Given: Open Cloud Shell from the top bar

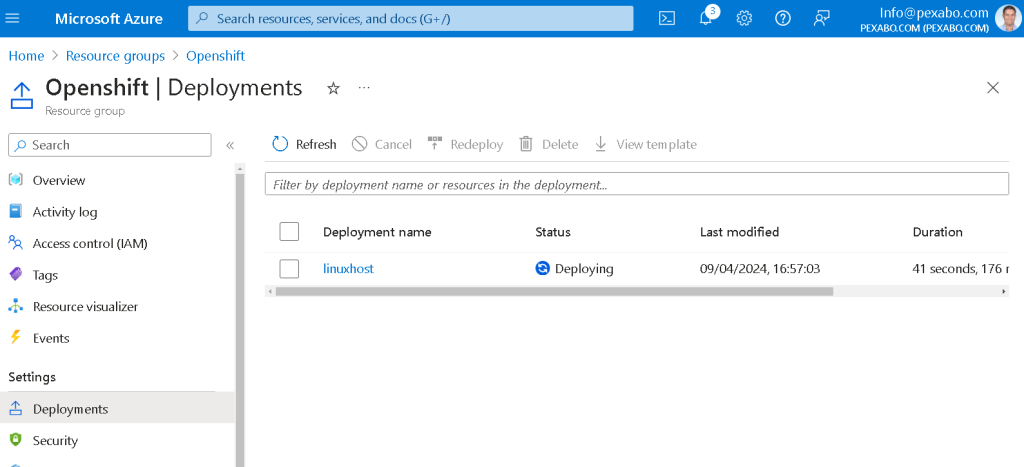Looking at the screenshot, I should 666,18.
